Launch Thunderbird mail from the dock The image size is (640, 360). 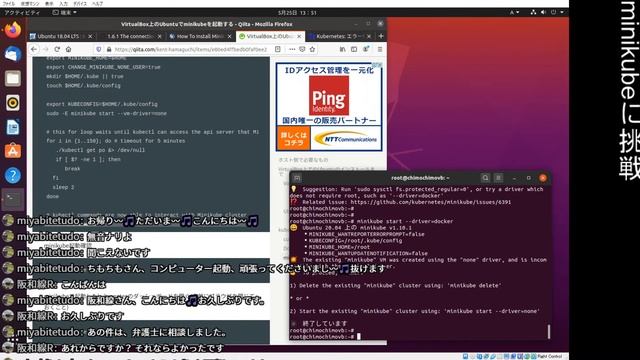13,54
